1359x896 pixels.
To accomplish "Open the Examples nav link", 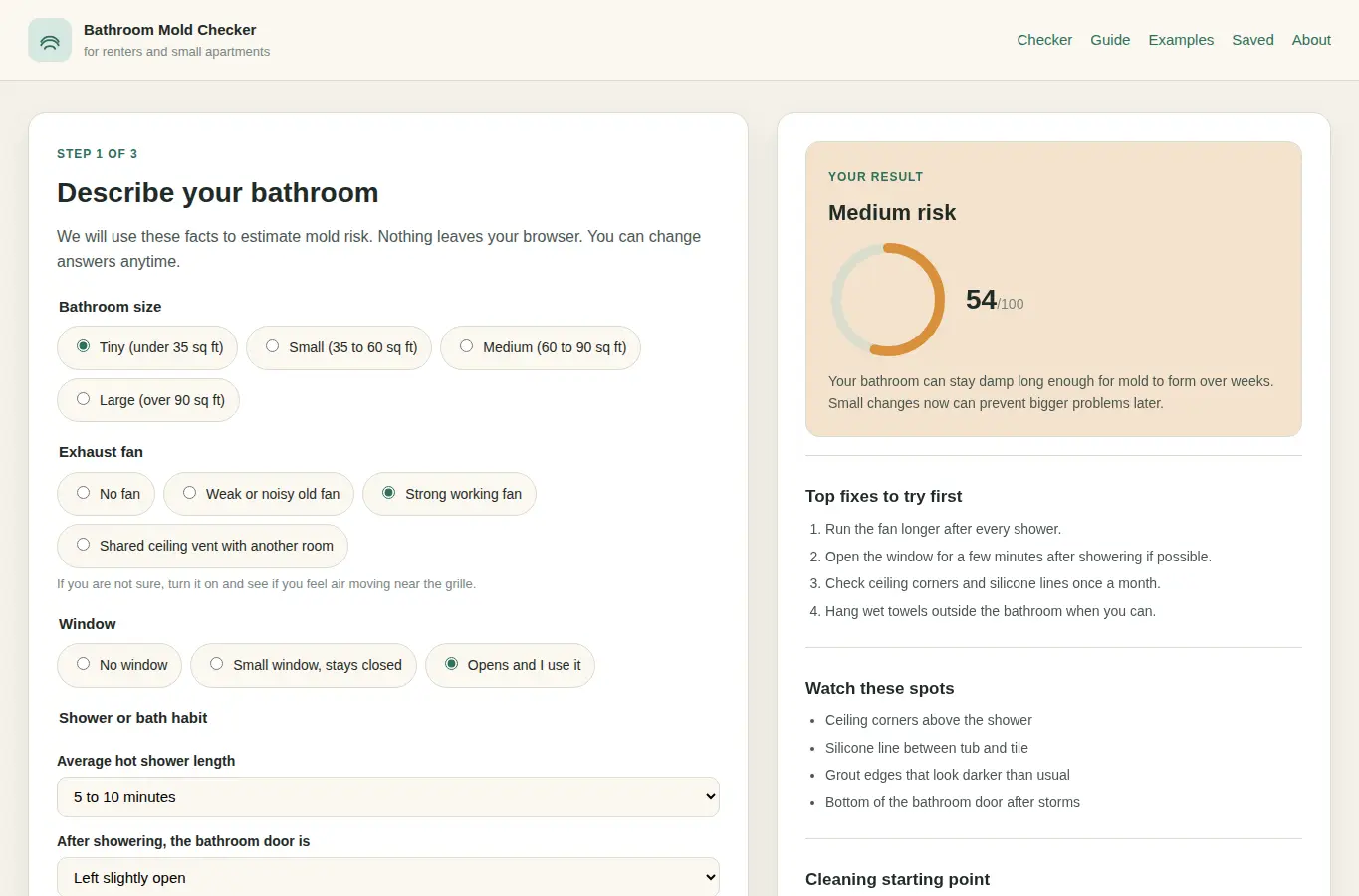I will tap(1181, 40).
